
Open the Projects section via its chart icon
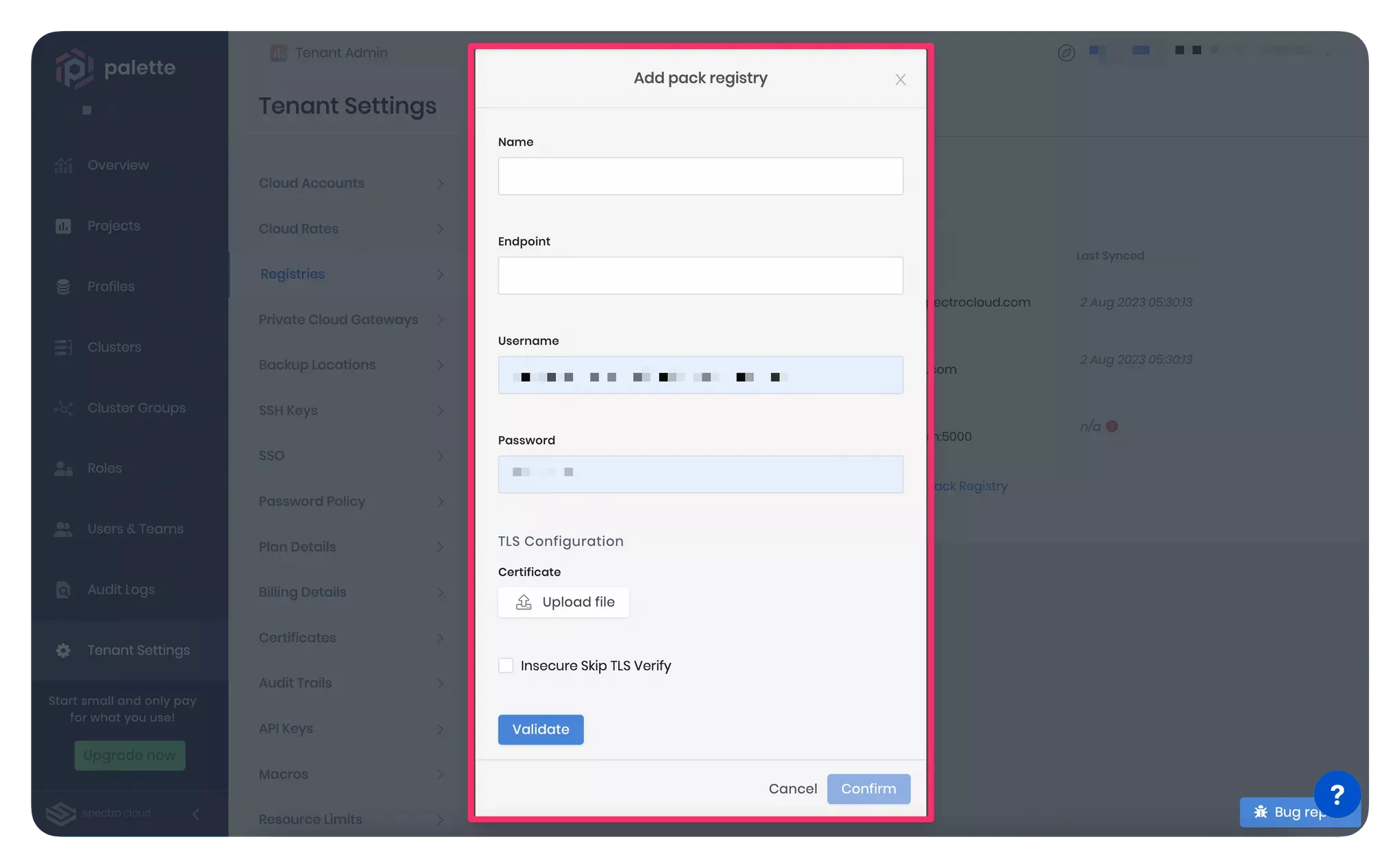click(63, 225)
